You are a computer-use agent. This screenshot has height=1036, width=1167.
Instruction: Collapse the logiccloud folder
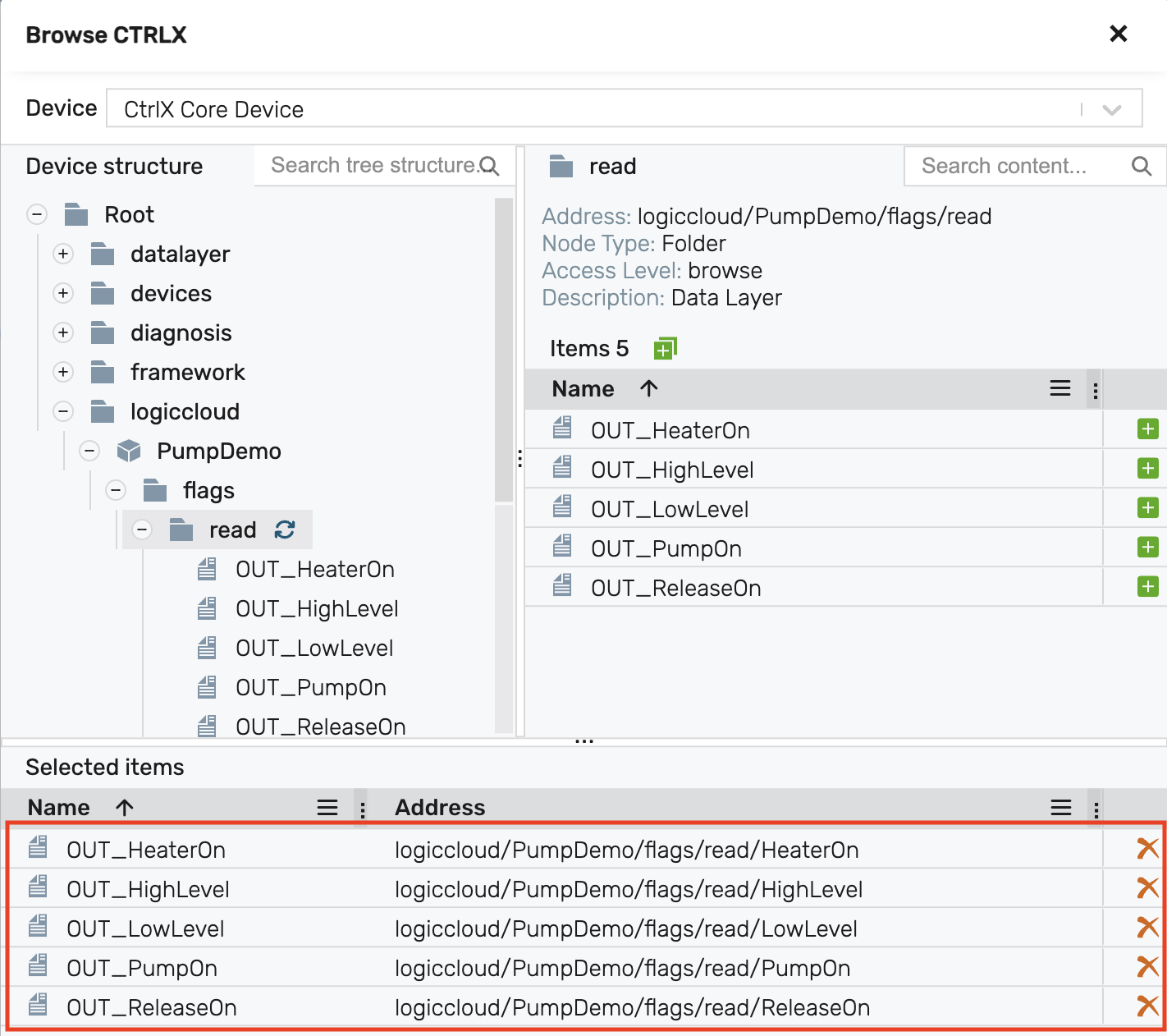[63, 412]
